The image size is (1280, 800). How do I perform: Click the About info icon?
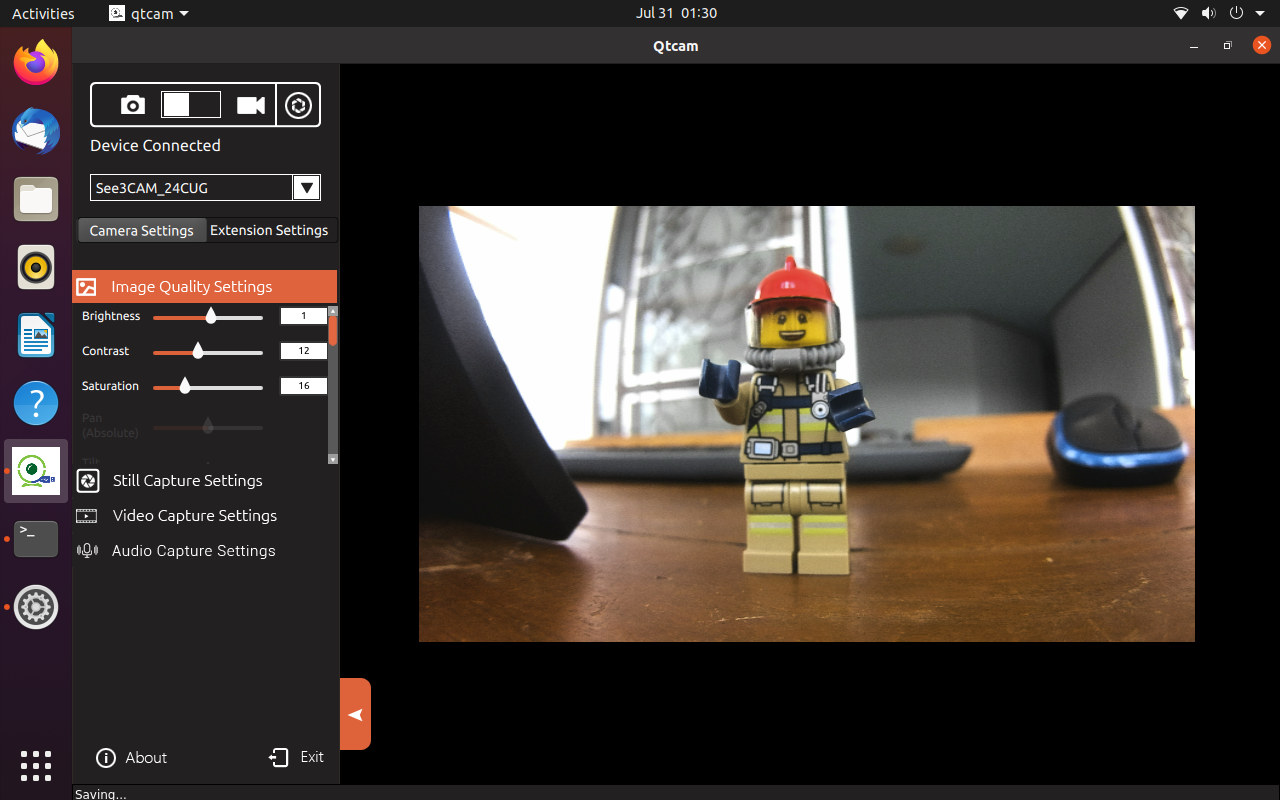coord(106,758)
